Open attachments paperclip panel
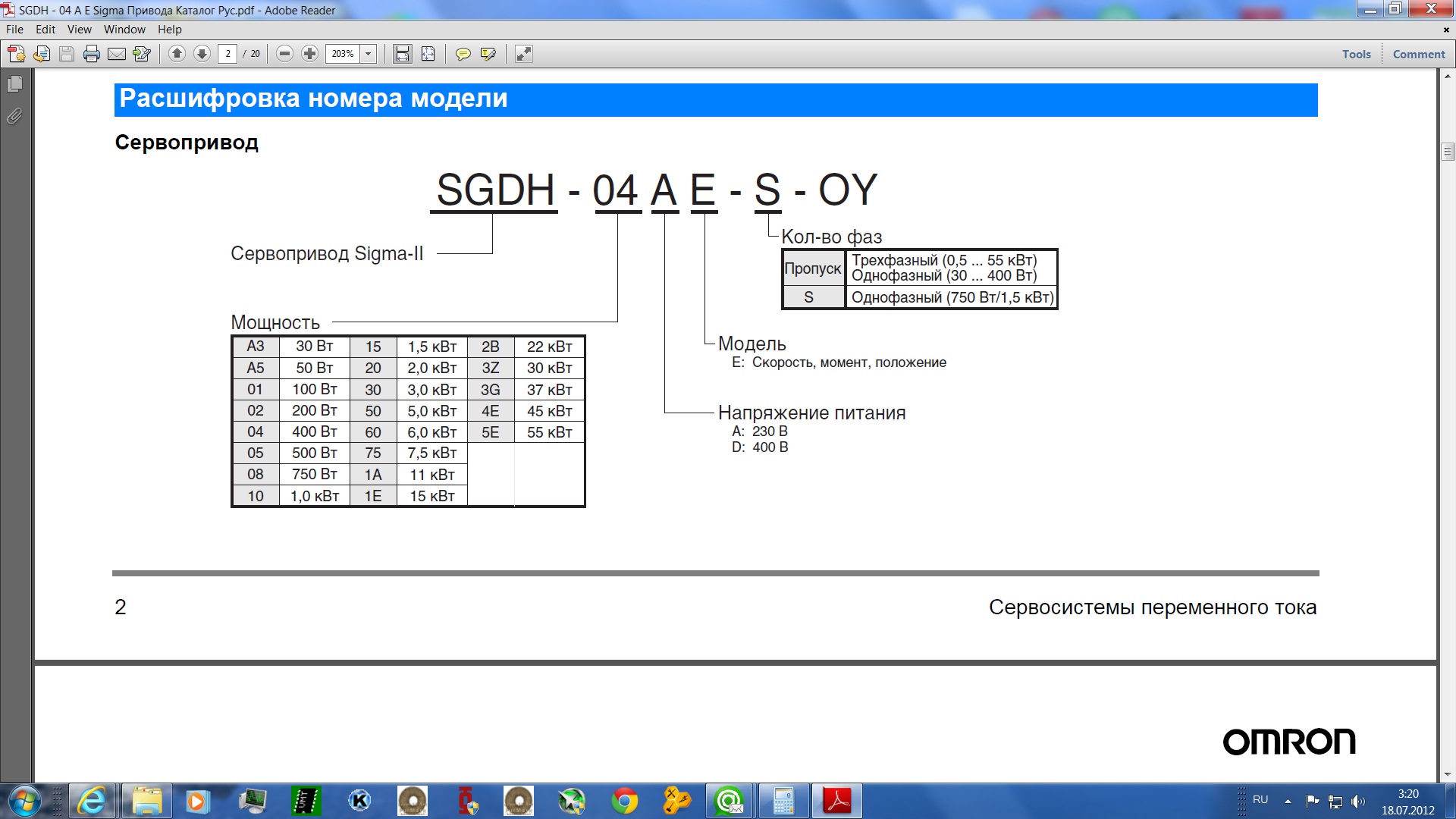This screenshot has height=819, width=1456. click(14, 117)
